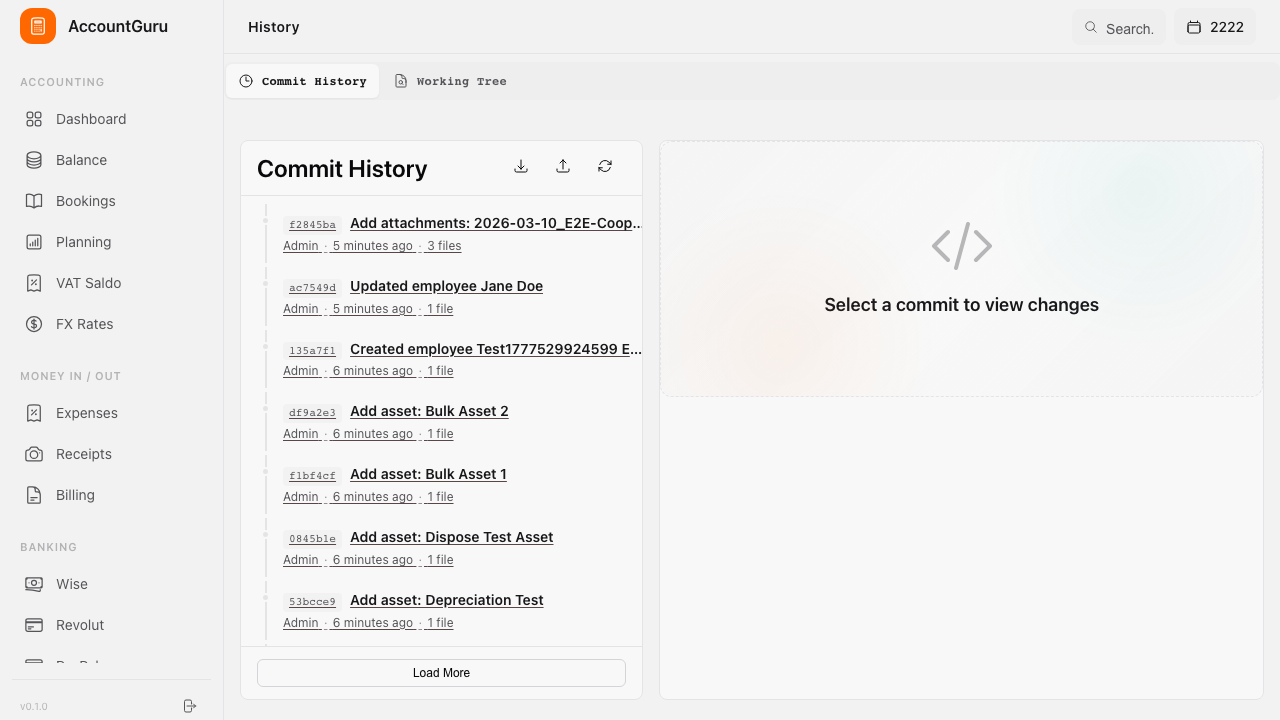Click the orange AccountGuru logo icon
Viewport: 1280px width, 720px height.
click(x=38, y=26)
